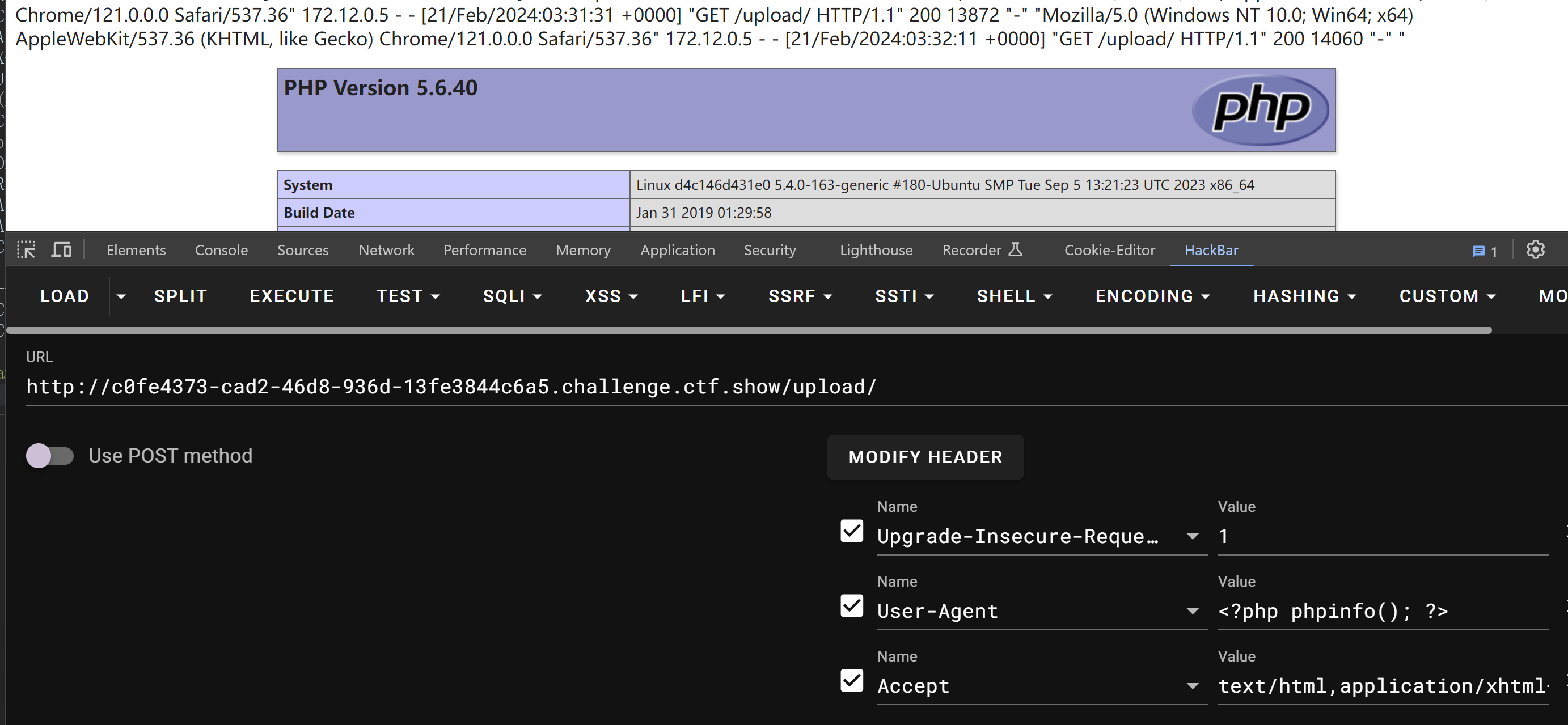
Task: Activate the inspect element picker icon
Action: (x=26, y=250)
